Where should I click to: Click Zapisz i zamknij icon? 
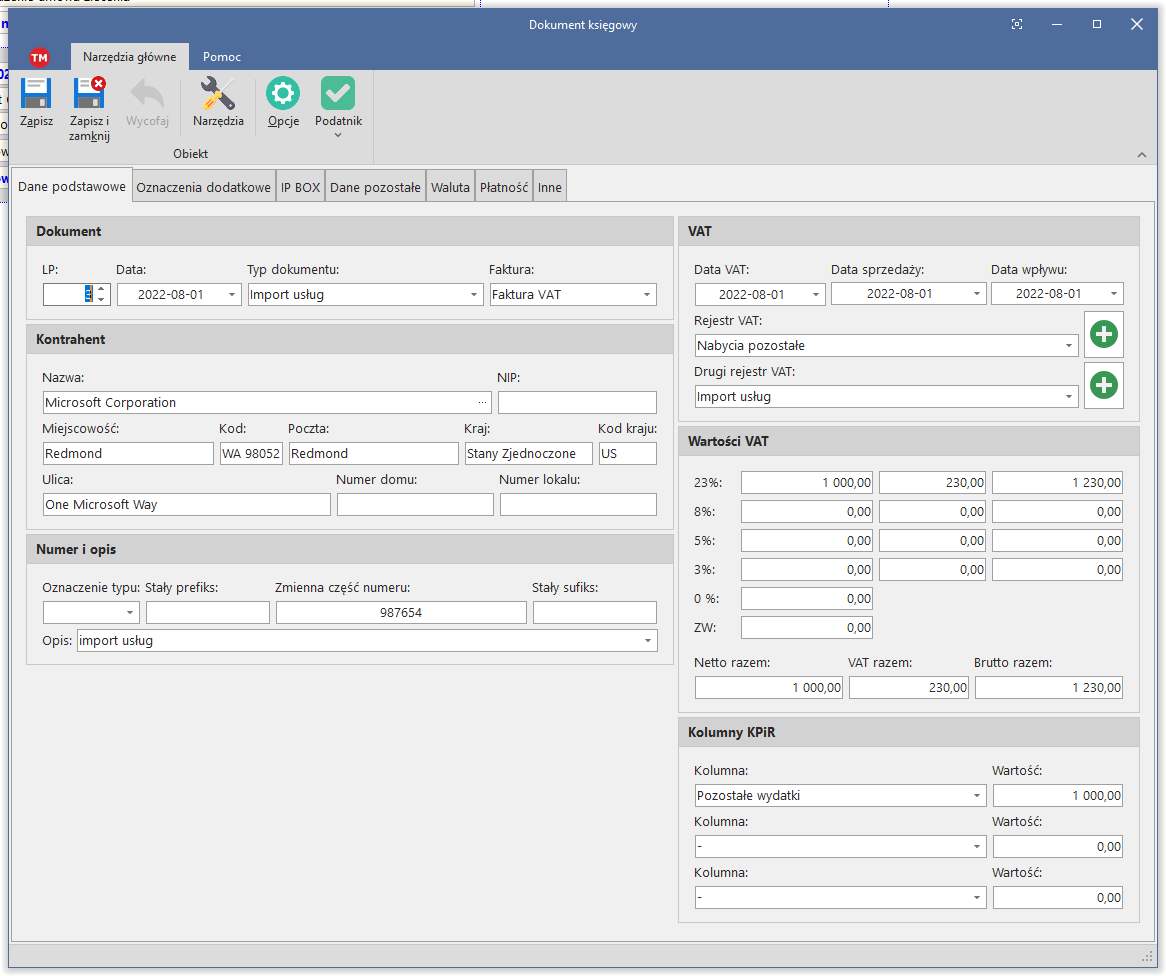[x=89, y=95]
